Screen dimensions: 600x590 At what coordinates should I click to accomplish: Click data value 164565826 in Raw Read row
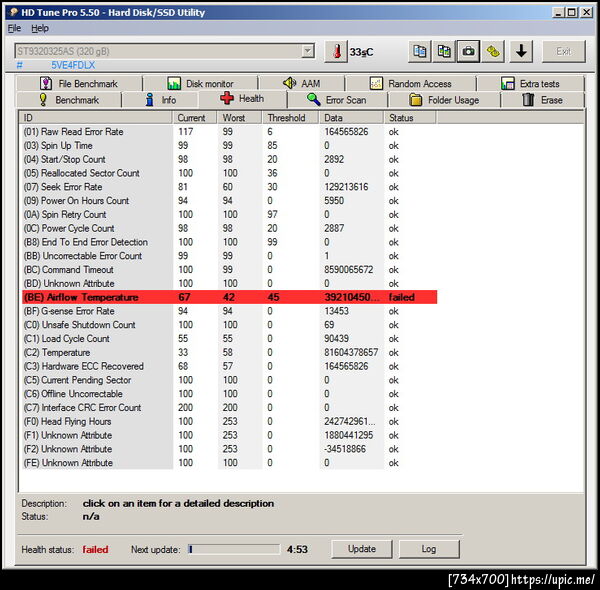(346, 132)
